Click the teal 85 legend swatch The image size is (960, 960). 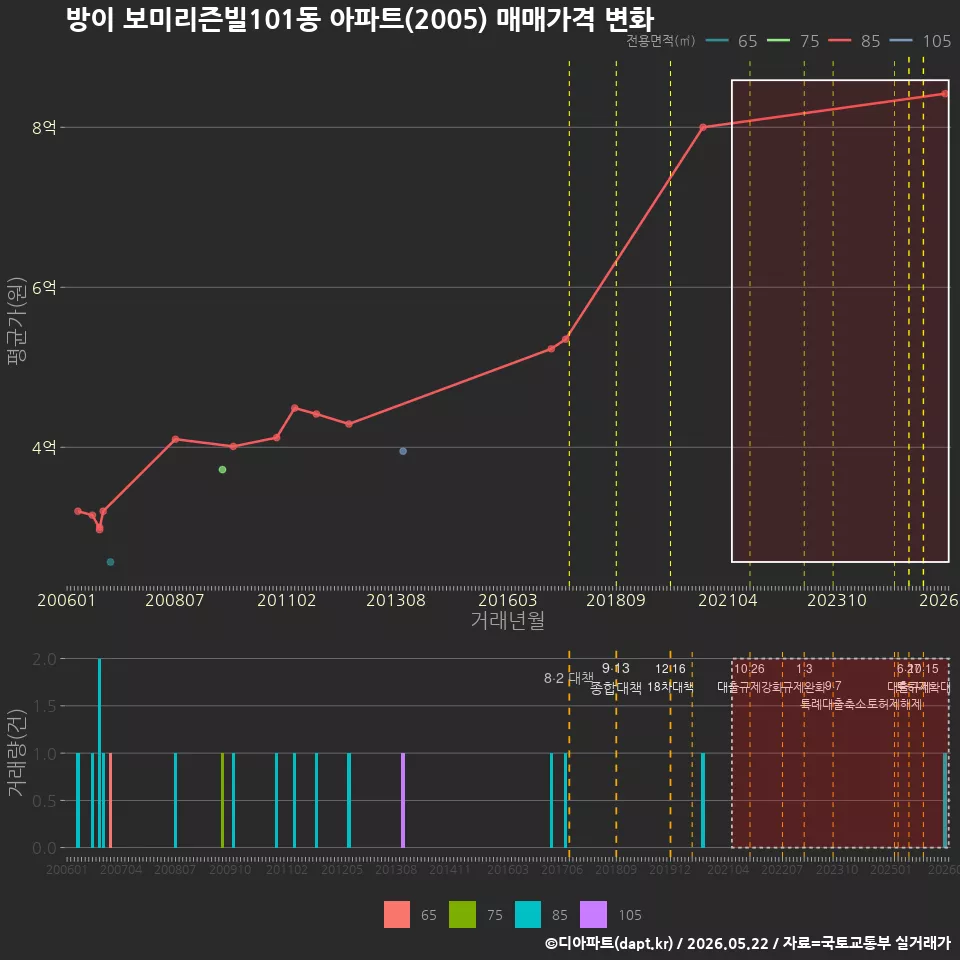coord(528,914)
